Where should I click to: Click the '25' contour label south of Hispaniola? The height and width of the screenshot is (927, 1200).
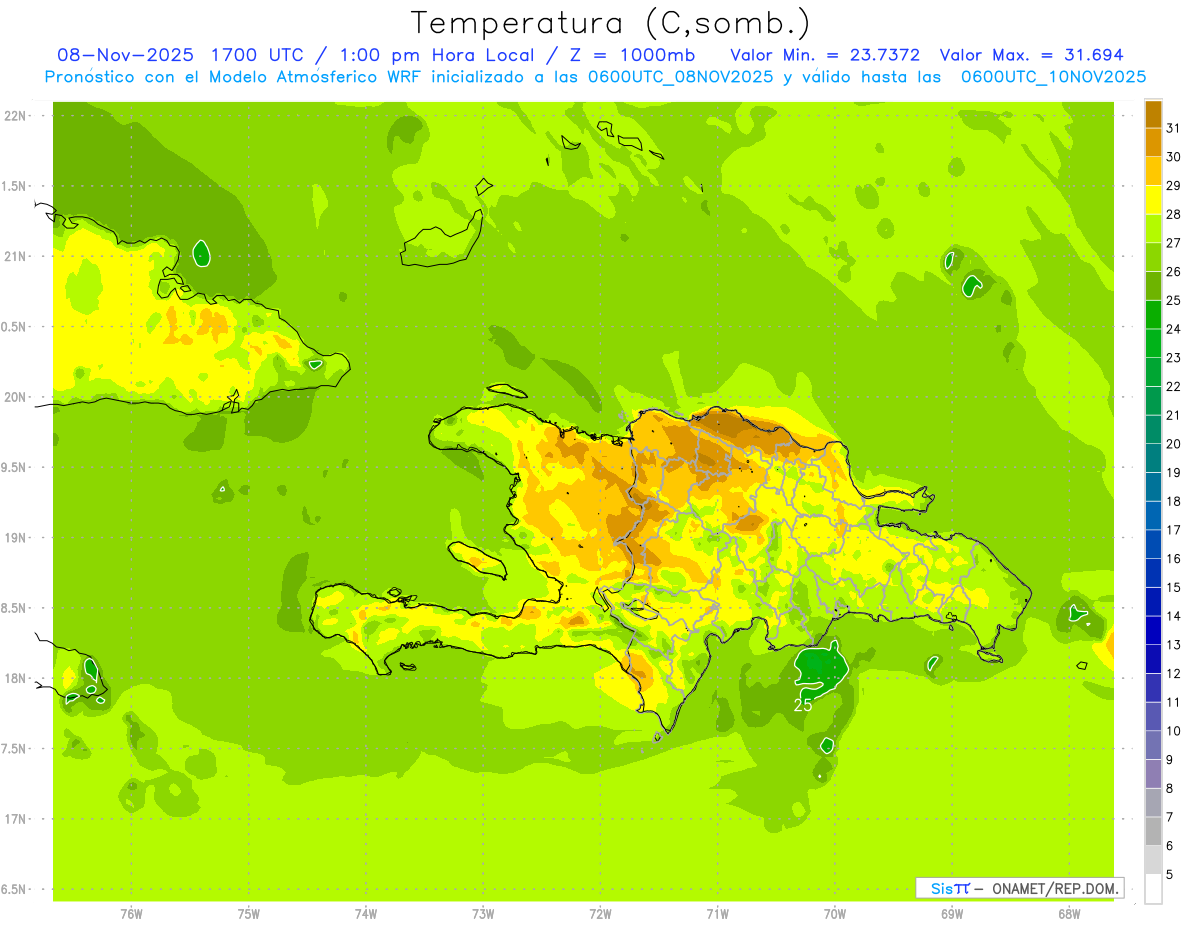[802, 705]
